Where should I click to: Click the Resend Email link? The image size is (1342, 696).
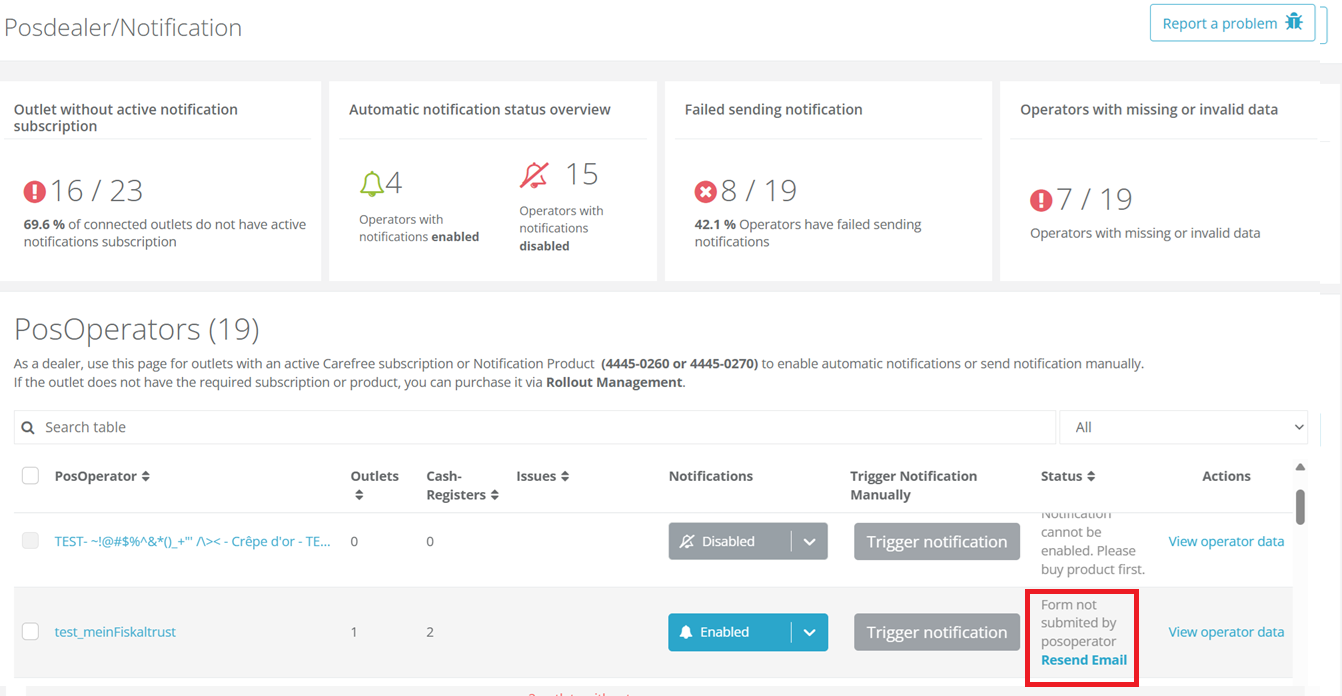pos(1083,660)
